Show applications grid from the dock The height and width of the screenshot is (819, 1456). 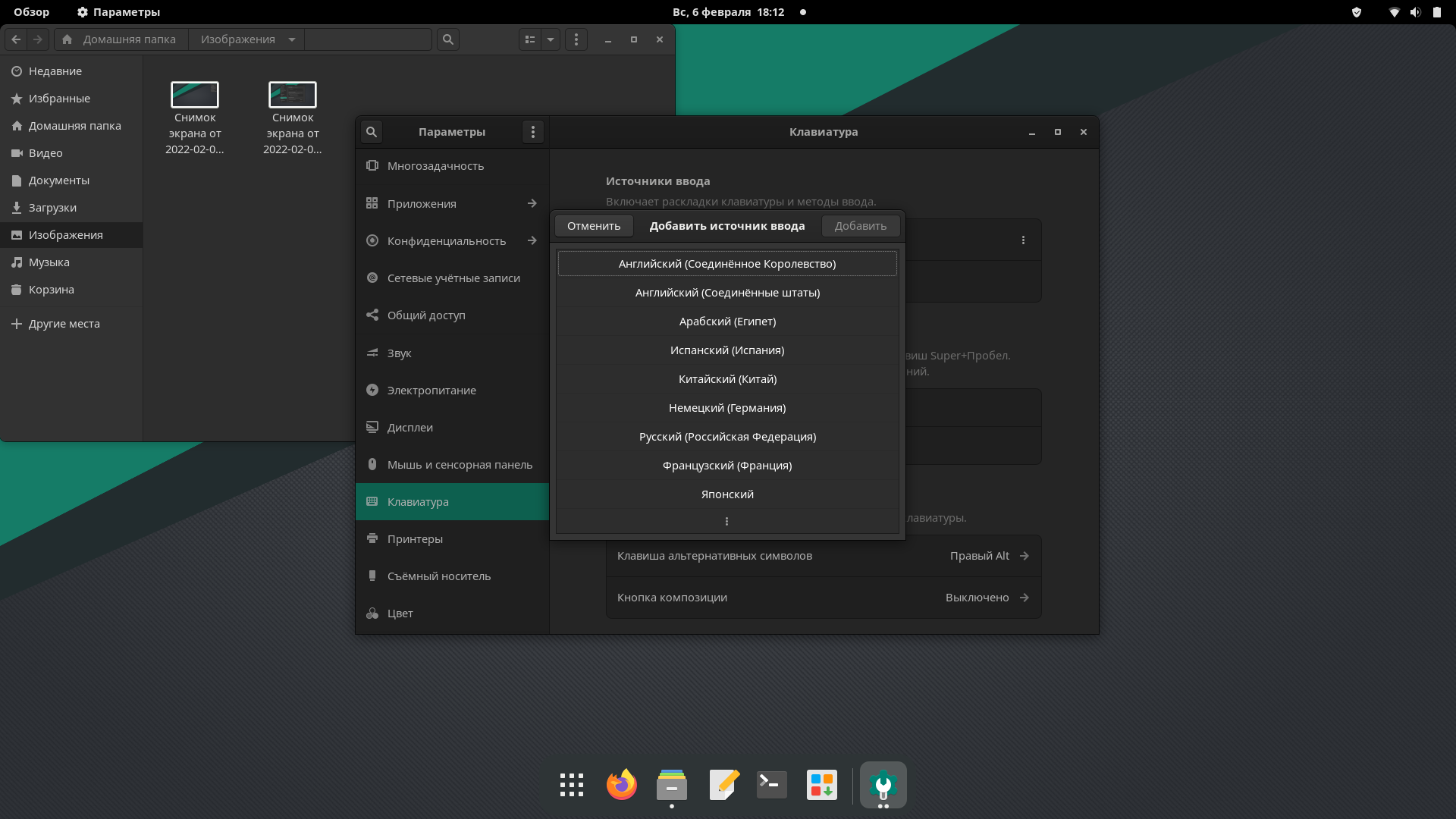[572, 785]
